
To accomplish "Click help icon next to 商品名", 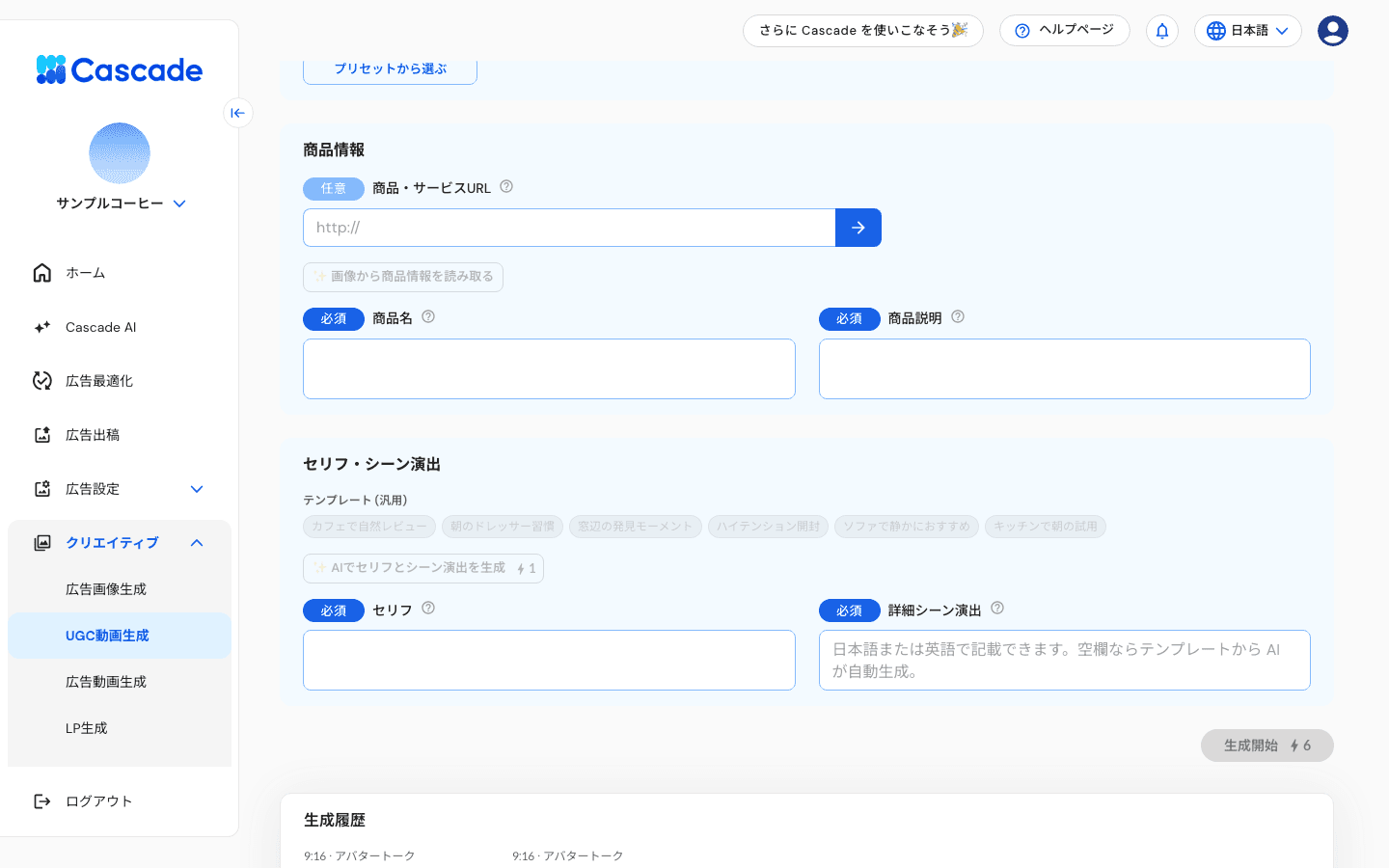I will coord(428,317).
